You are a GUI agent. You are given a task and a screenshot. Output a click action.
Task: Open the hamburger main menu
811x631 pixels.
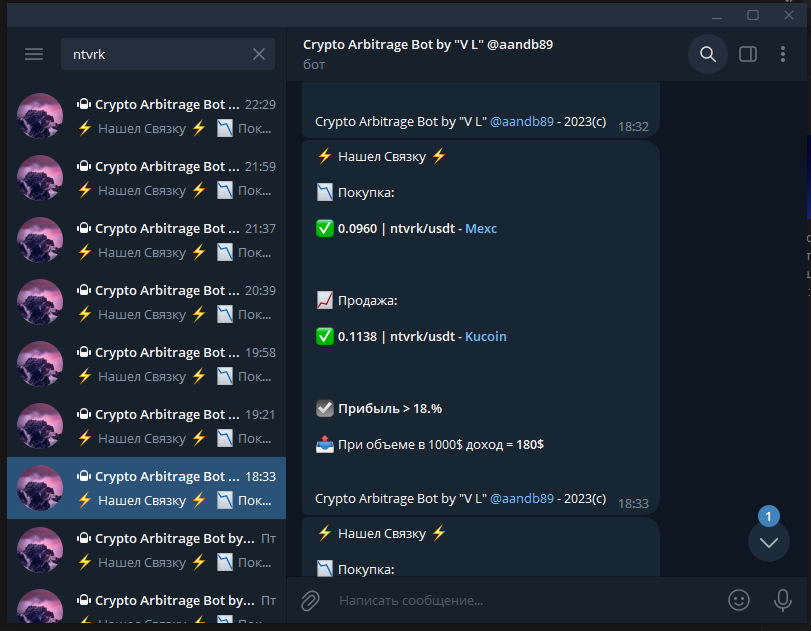(34, 54)
